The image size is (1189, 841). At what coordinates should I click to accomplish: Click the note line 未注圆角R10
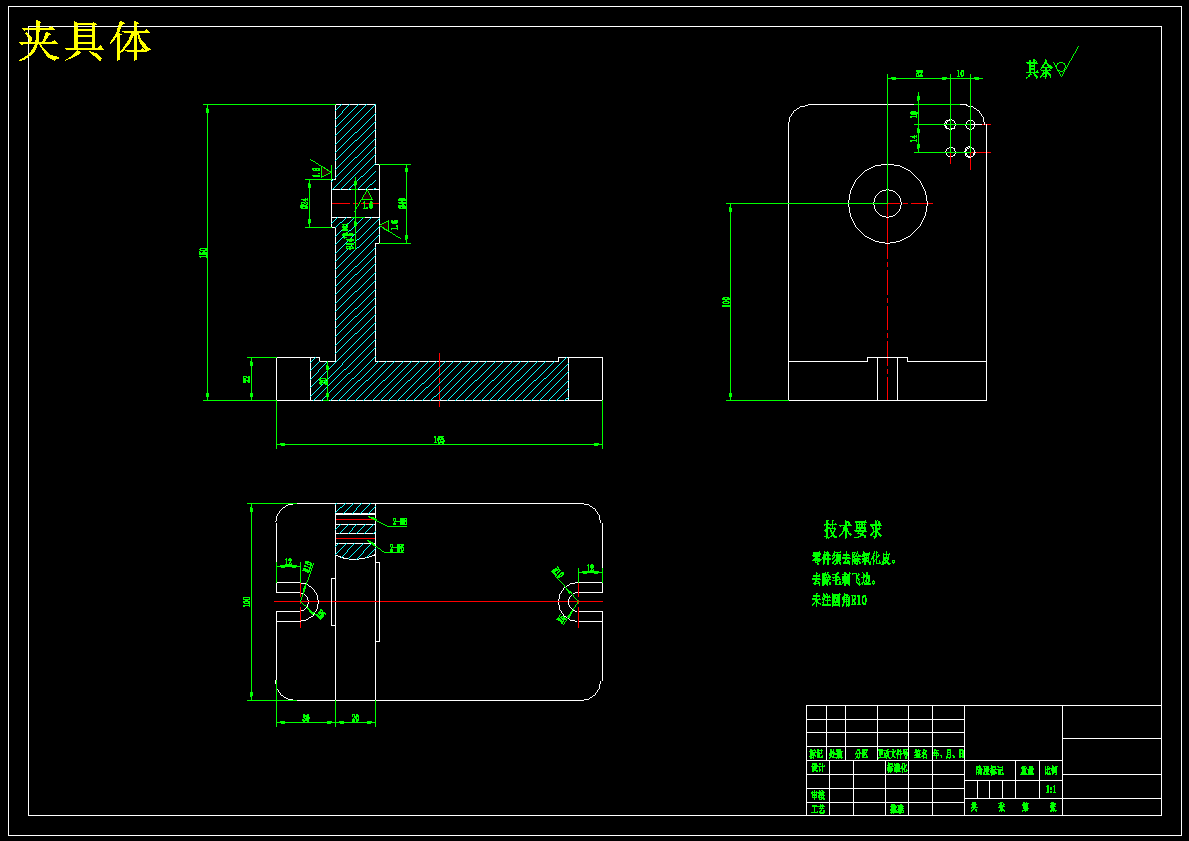[x=839, y=601]
